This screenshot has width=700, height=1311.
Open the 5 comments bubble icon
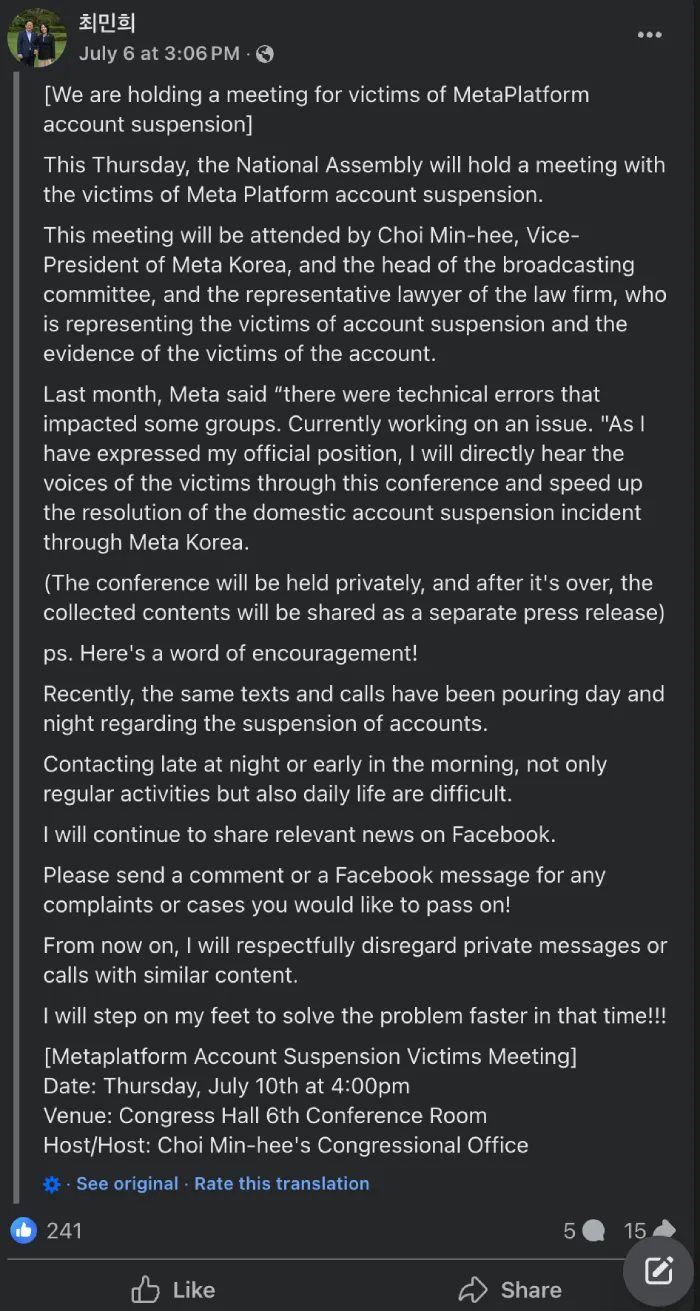click(593, 1231)
